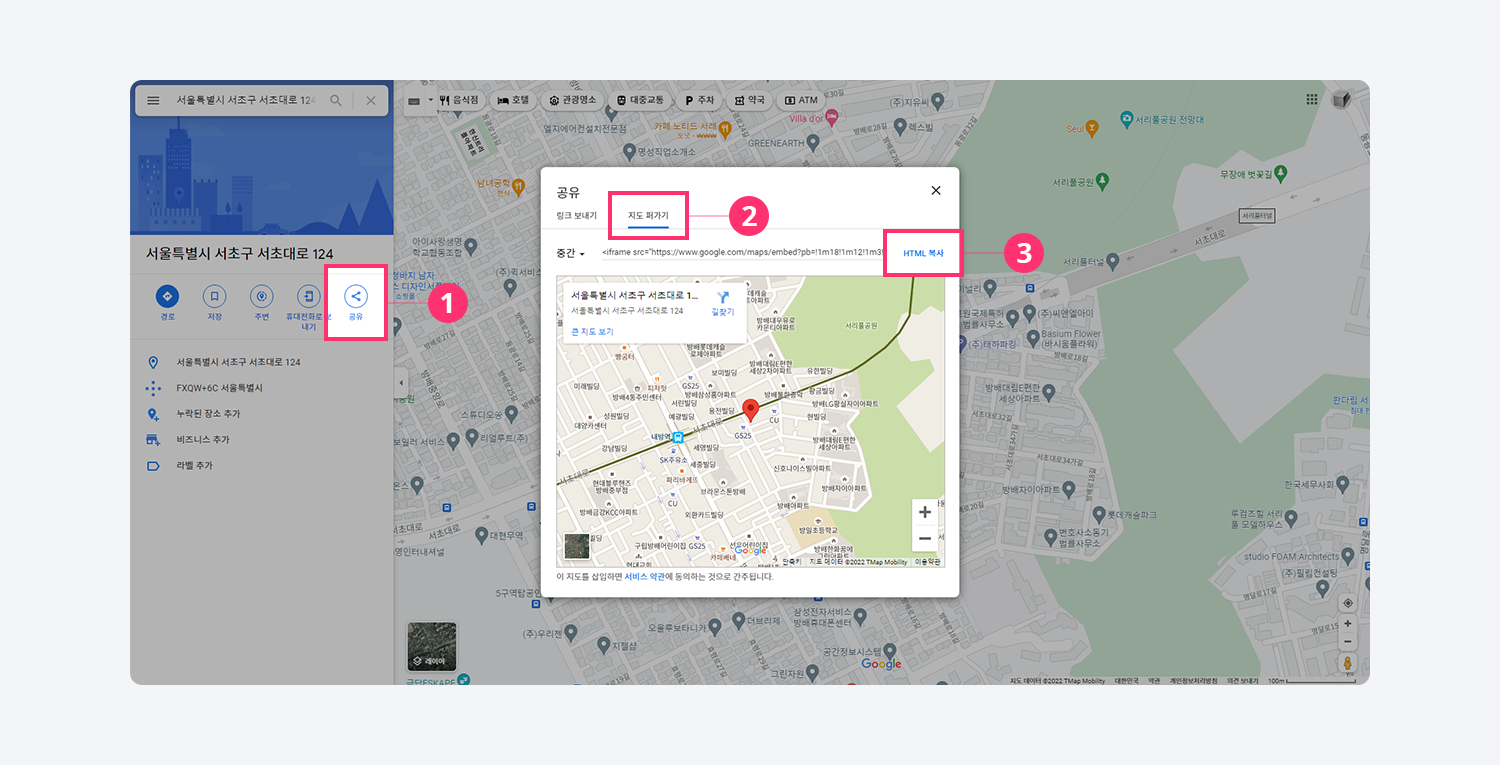1500x765 pixels.
Task: Click the 서비스 약관 link
Action: tap(644, 577)
